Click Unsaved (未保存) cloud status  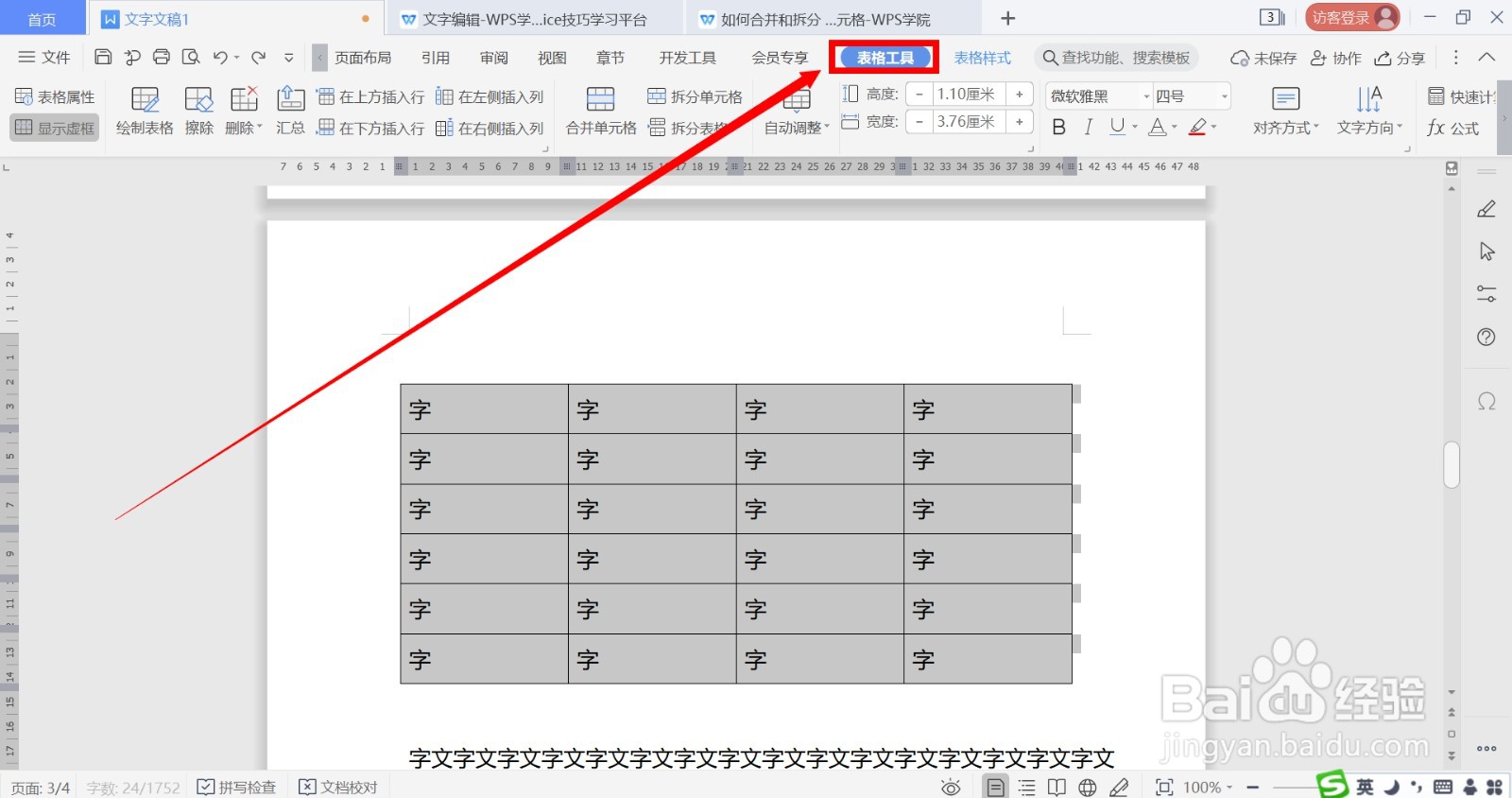(x=1263, y=58)
